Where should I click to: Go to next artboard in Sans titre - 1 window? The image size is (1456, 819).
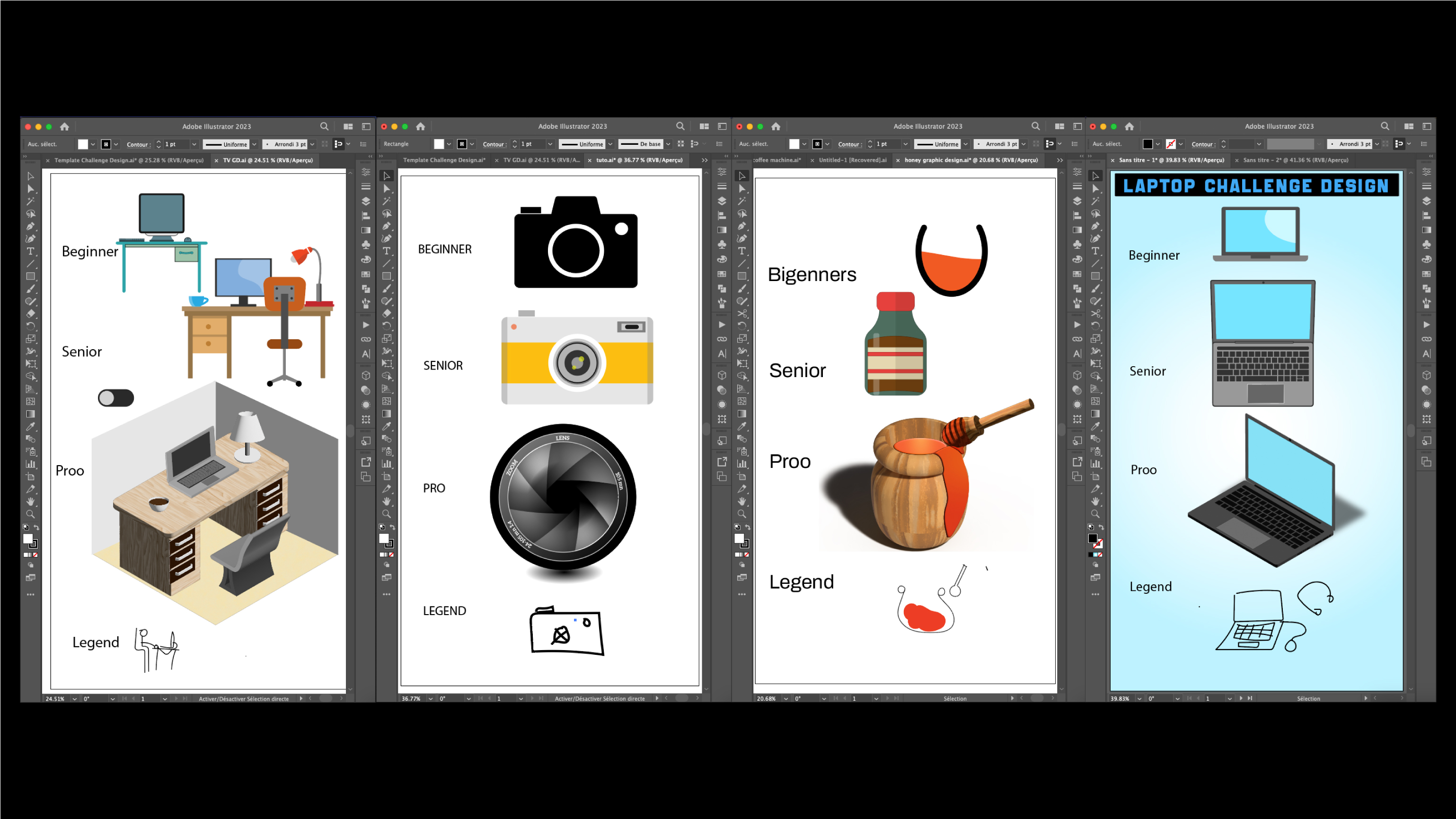(x=1241, y=699)
